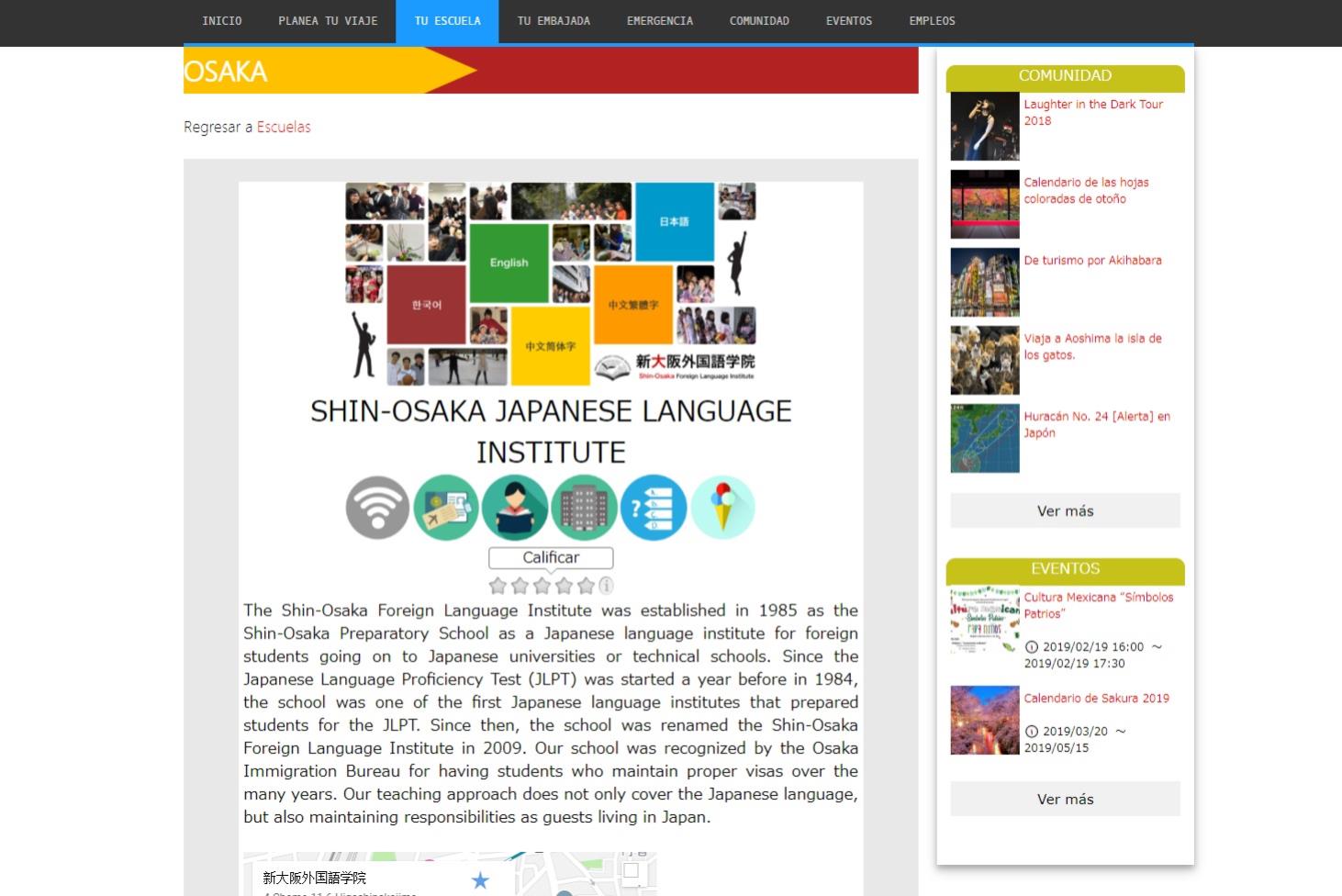Click Laughter in the Dark concert thumbnail
This screenshot has height=896, width=1342.
tap(985, 127)
